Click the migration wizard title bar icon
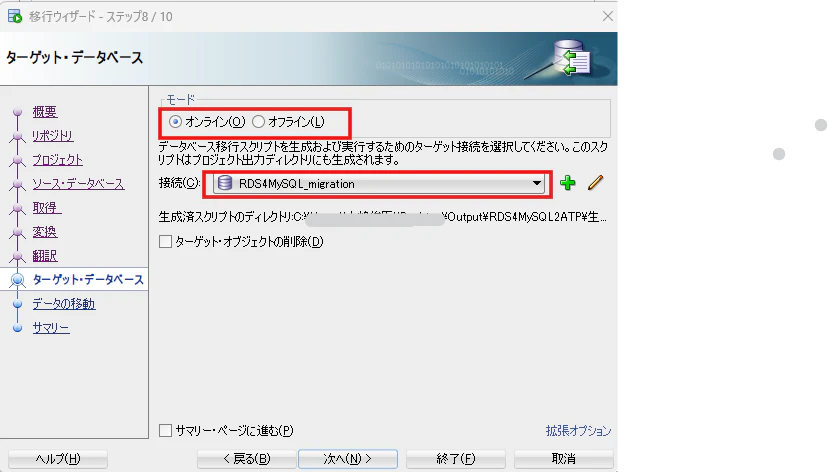The width and height of the screenshot is (828, 472). point(15,16)
